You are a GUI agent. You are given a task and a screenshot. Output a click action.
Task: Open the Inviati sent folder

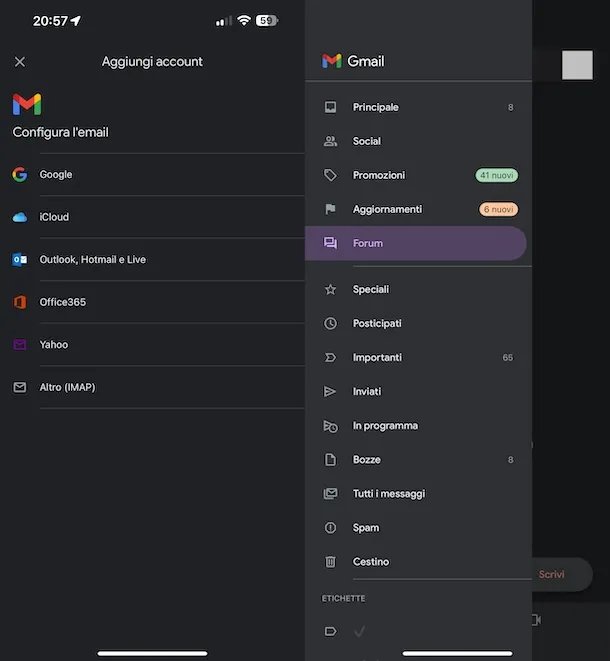click(367, 392)
